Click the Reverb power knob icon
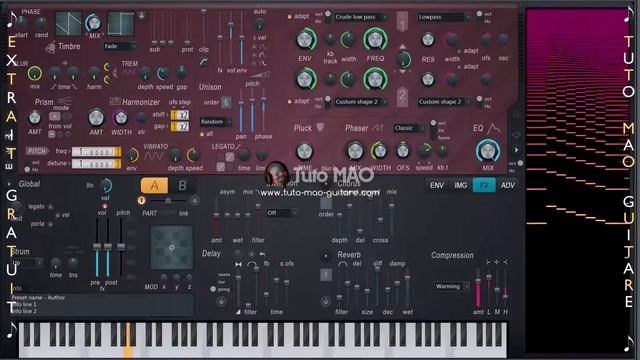Image resolution: width=640 pixels, height=360 pixels. tap(325, 302)
